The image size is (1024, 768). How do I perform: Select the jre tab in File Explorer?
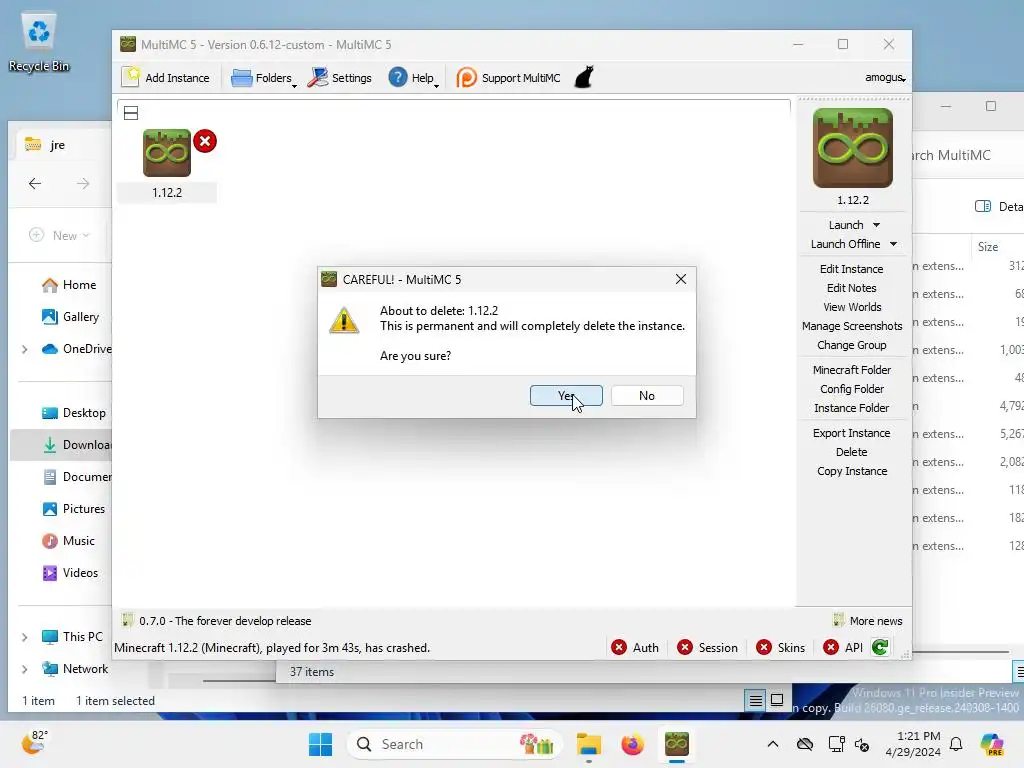[59, 145]
